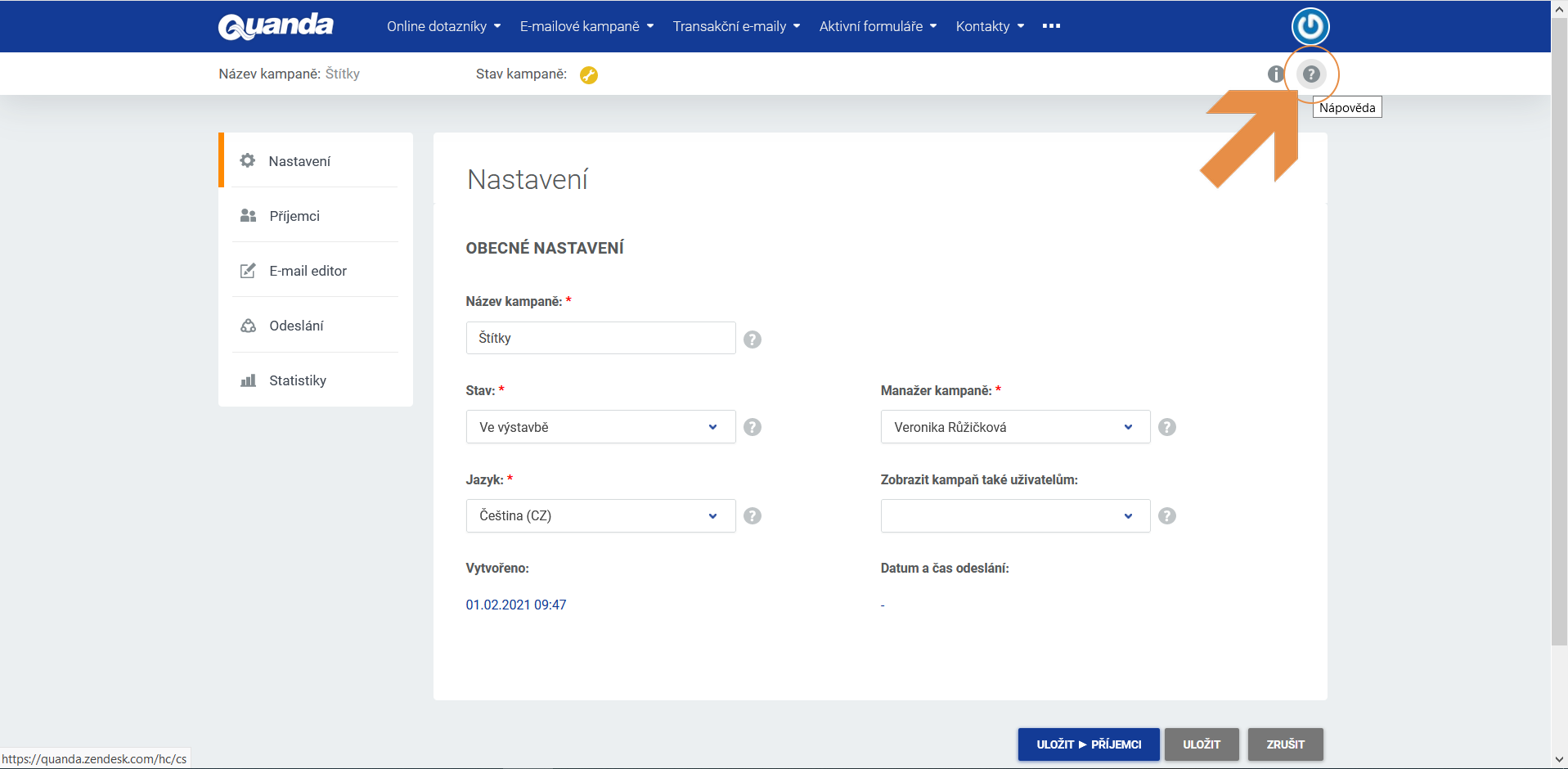Open the E-mail editor pencil icon
Screen dimensions: 1568x769
(x=248, y=270)
